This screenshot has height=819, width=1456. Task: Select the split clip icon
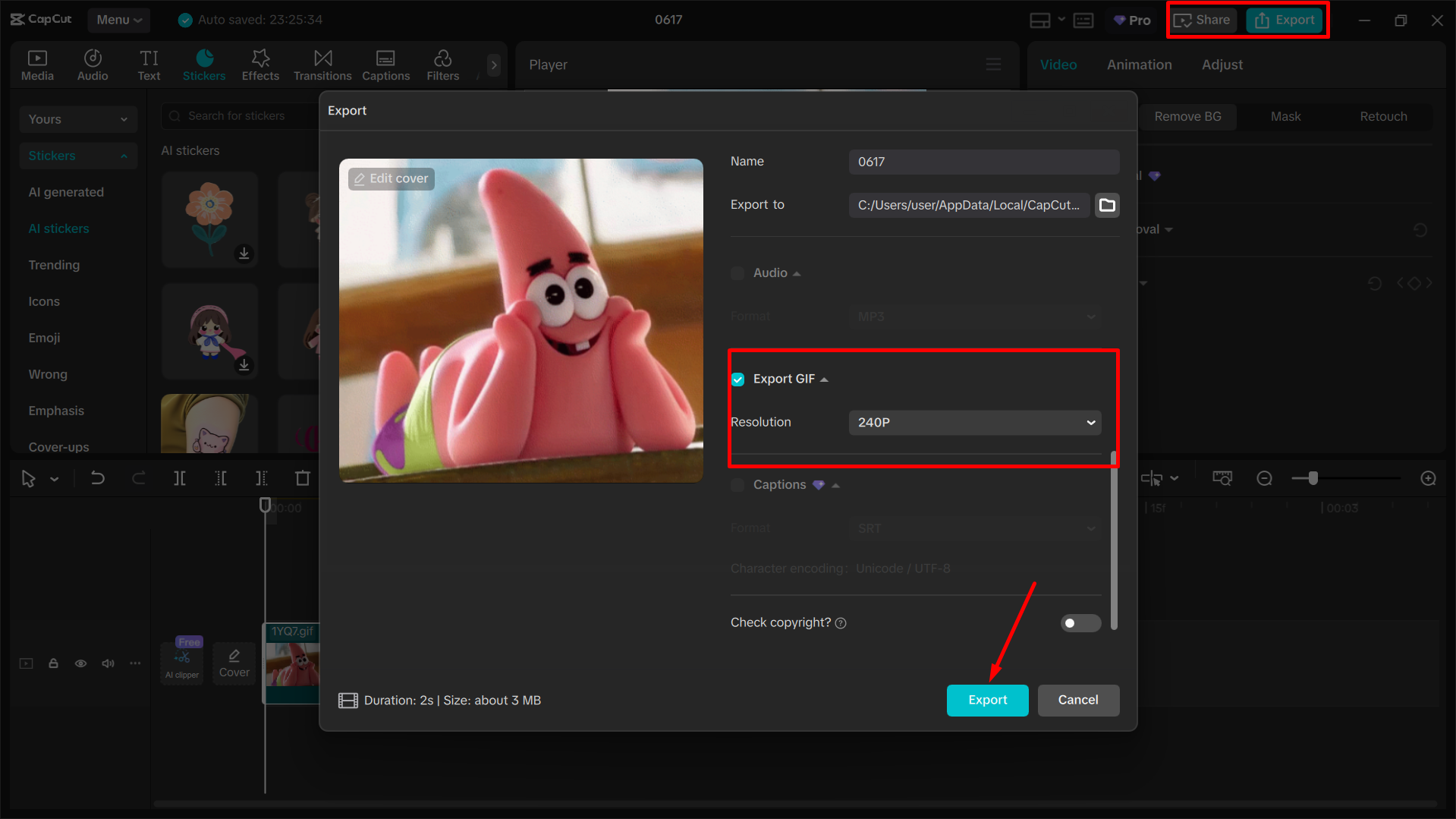(x=180, y=478)
